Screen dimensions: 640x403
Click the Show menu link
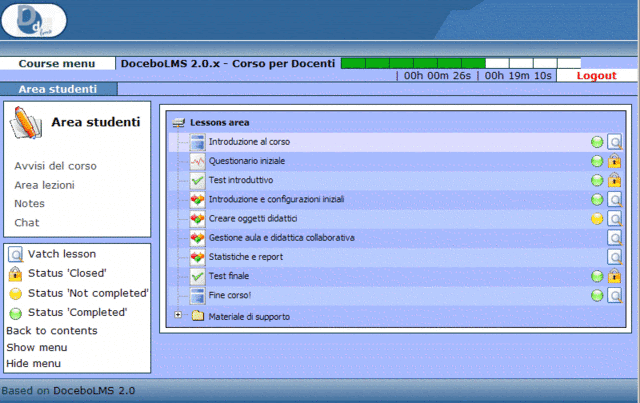pos(37,347)
